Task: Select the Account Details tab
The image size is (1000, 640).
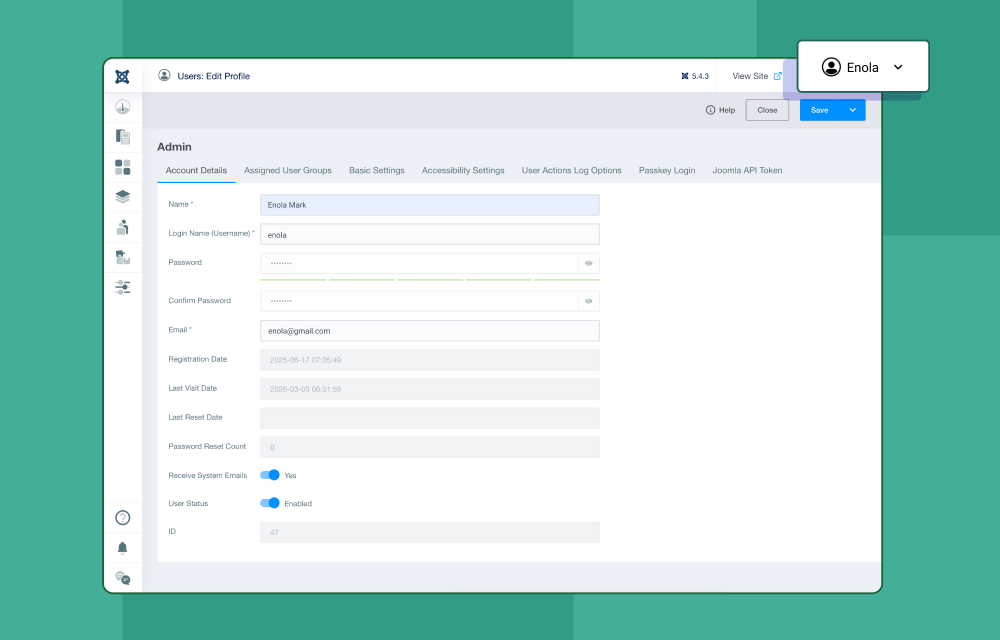Action: pos(196,170)
